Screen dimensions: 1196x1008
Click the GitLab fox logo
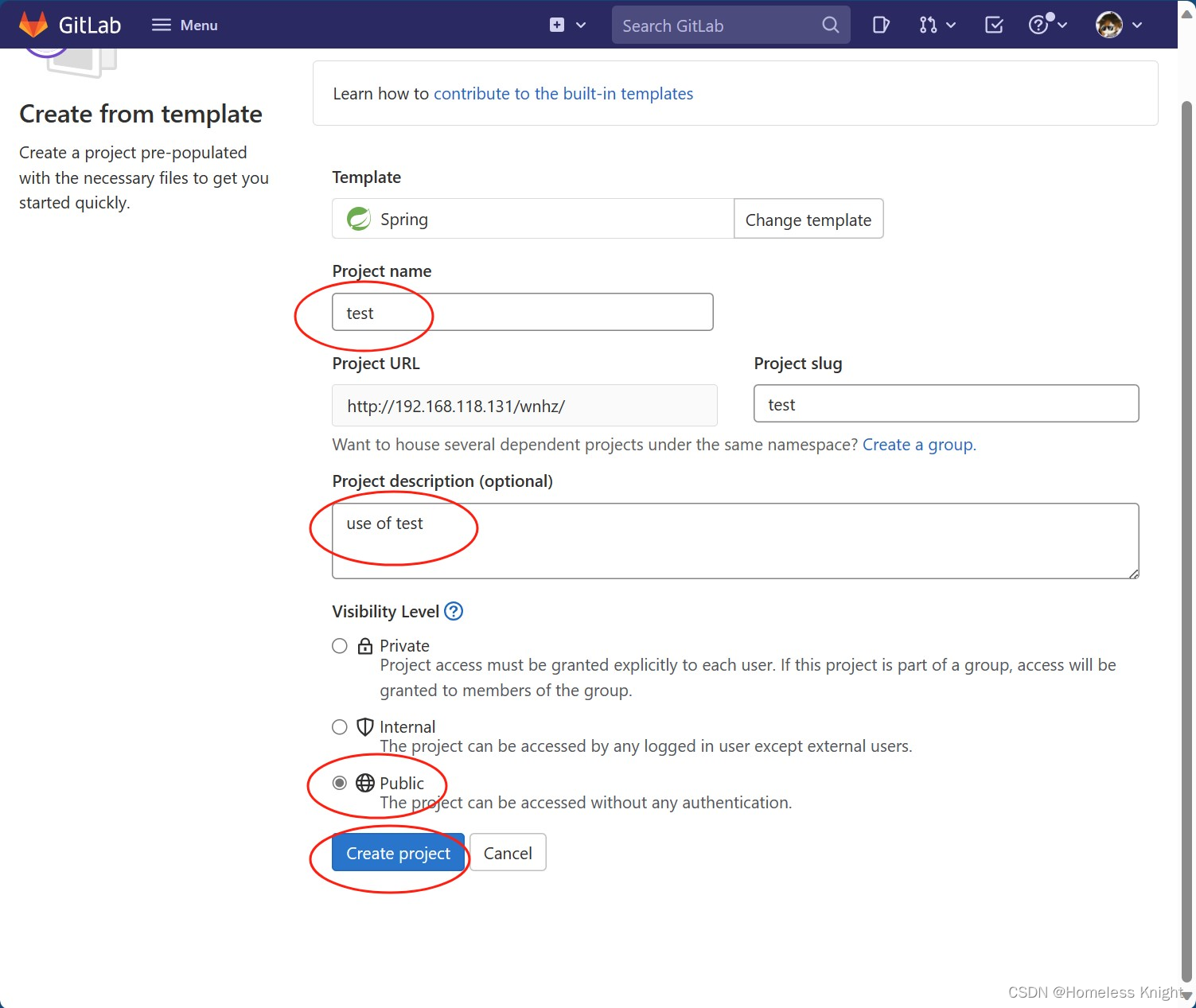click(33, 25)
